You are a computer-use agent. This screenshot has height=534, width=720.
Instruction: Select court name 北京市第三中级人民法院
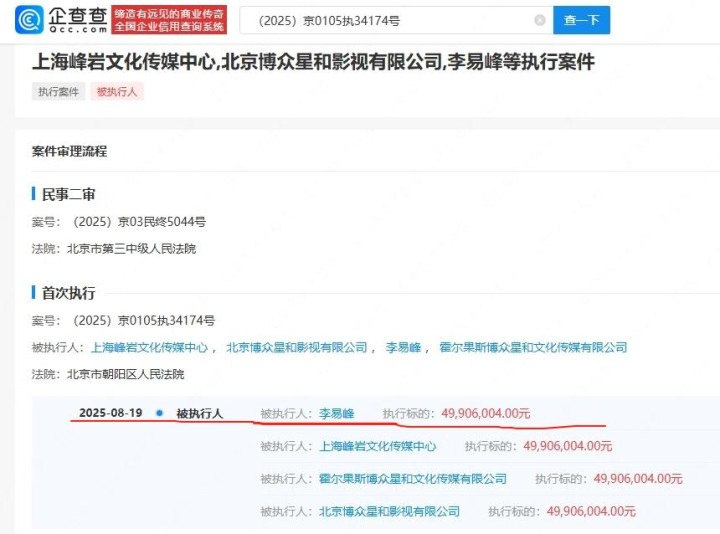point(131,249)
